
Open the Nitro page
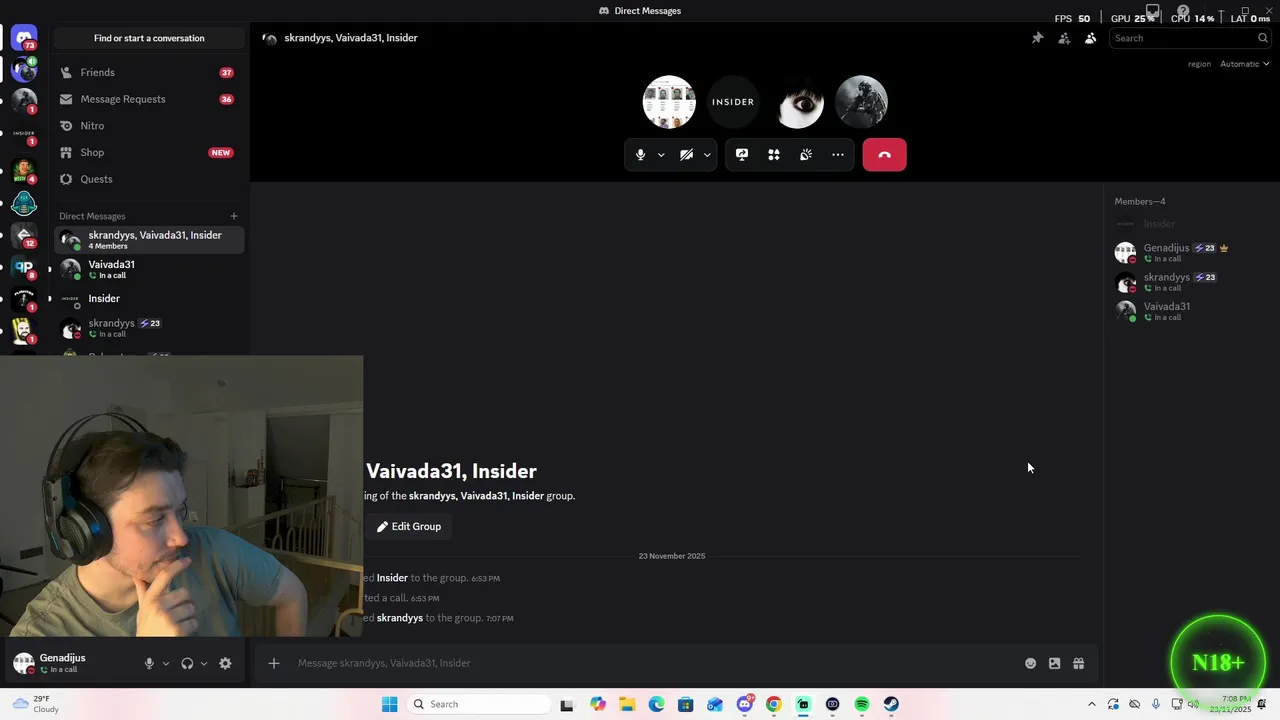pos(148,126)
